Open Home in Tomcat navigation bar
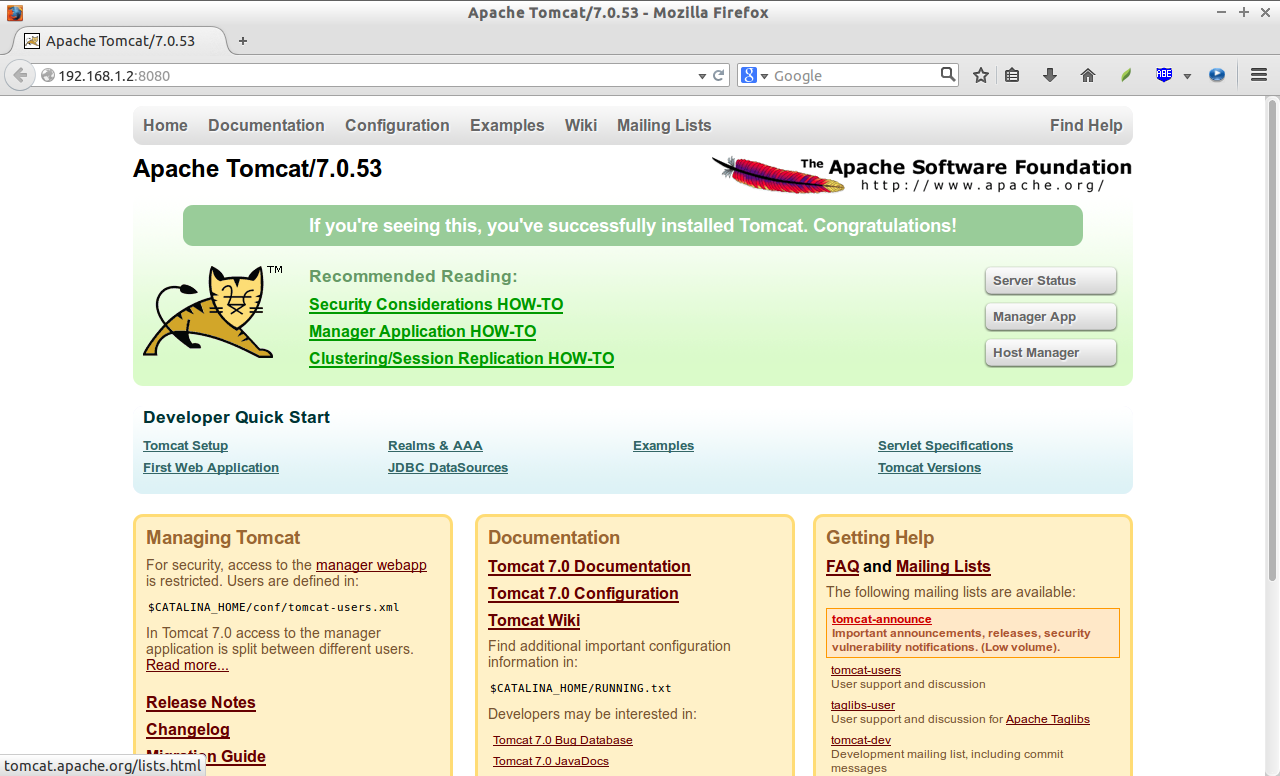This screenshot has height=776, width=1280. tap(165, 125)
